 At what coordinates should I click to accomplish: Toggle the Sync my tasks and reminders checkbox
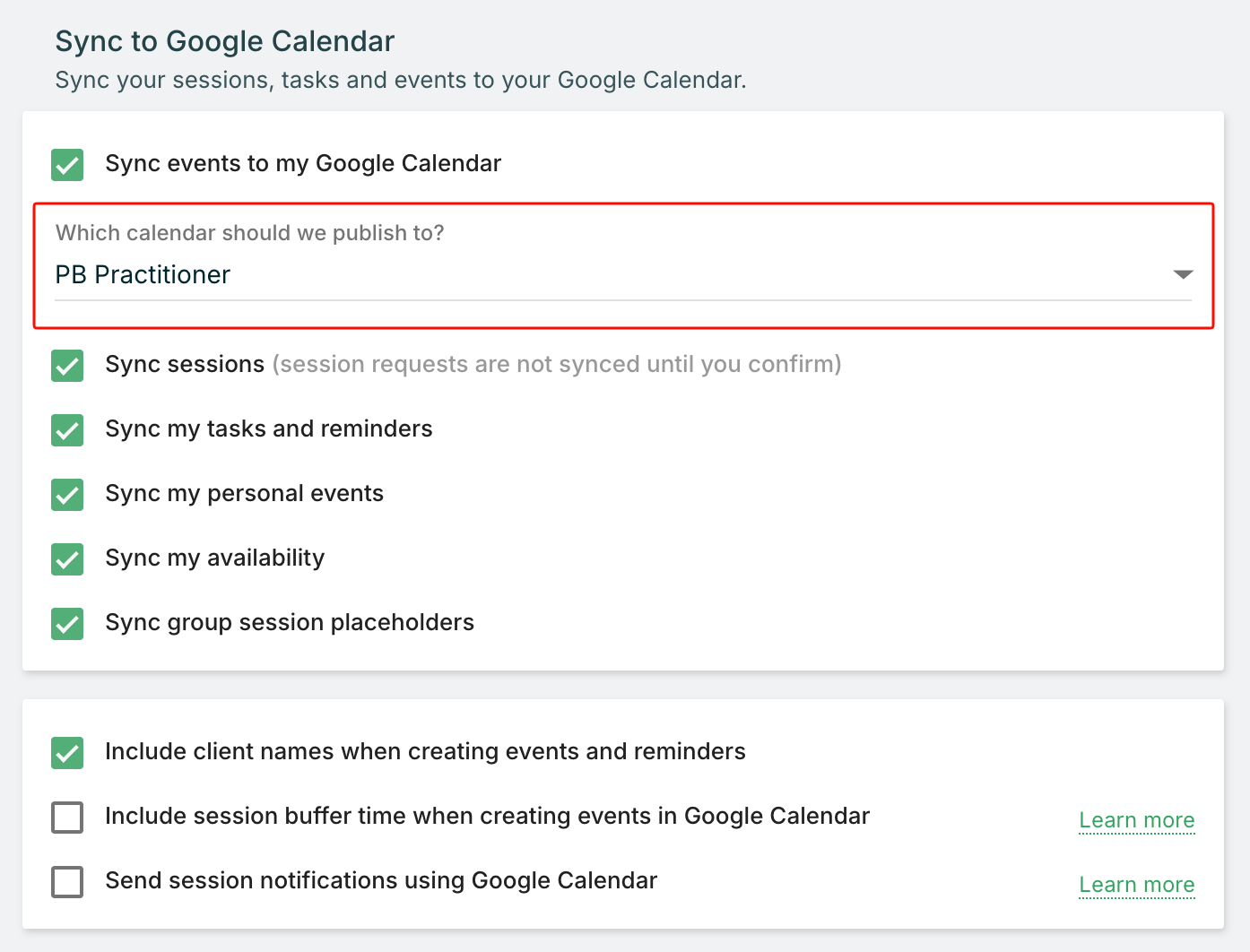coord(67,430)
